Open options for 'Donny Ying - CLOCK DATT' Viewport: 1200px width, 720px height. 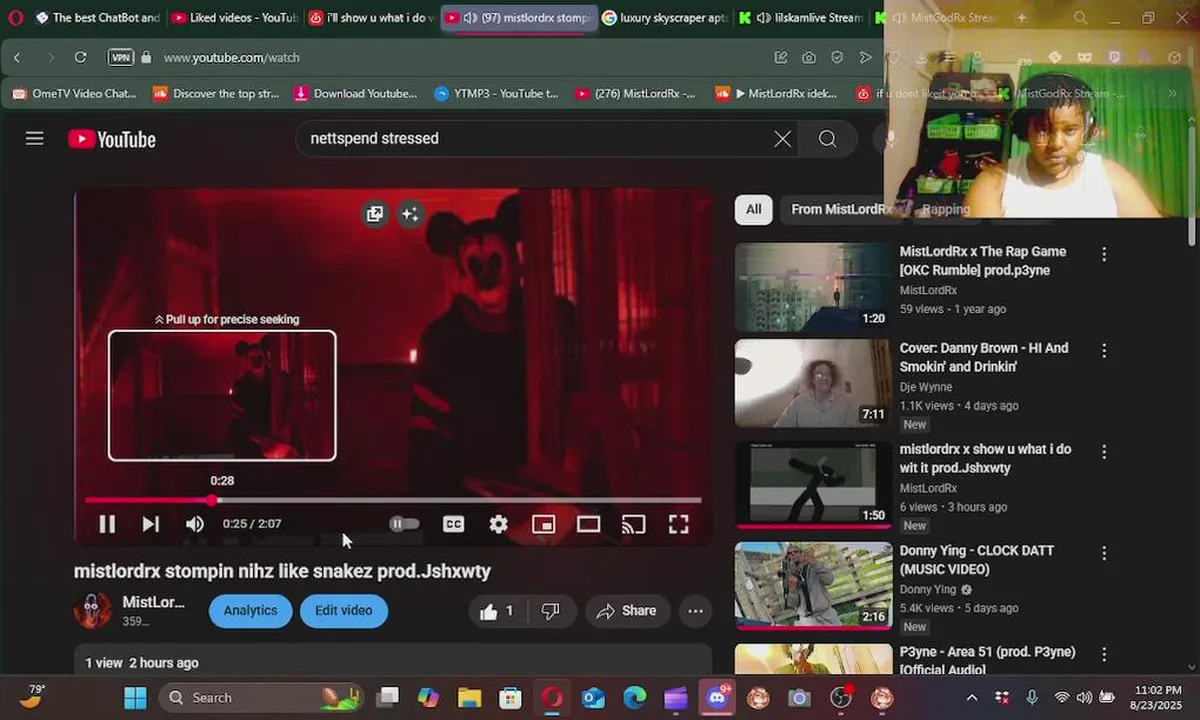[1104, 553]
